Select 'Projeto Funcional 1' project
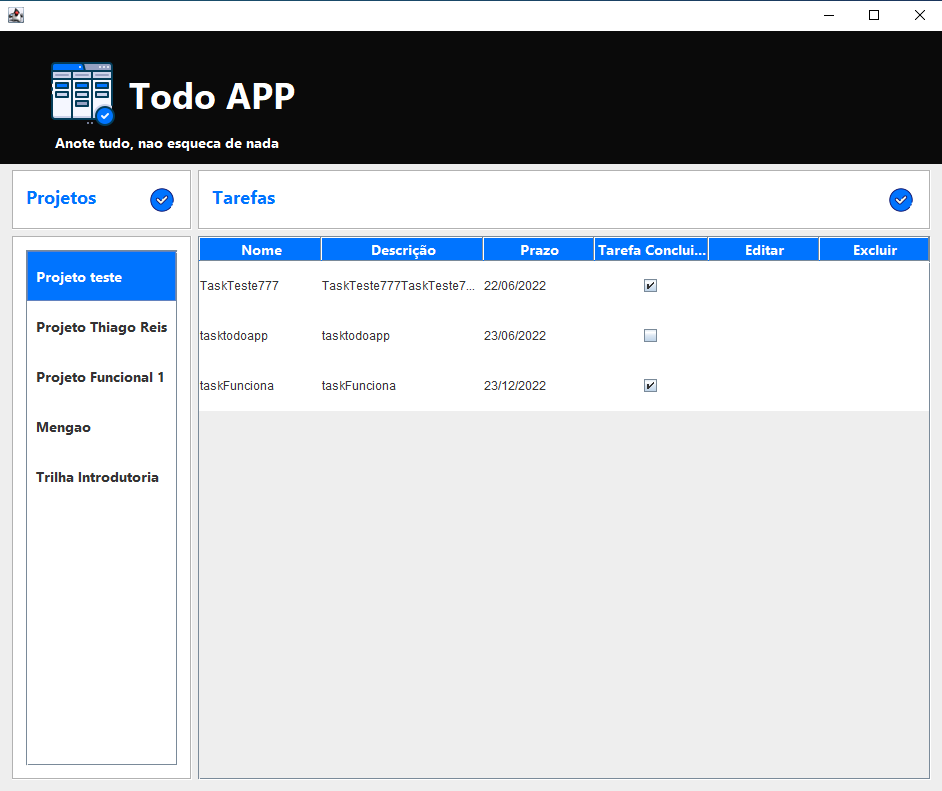 101,377
